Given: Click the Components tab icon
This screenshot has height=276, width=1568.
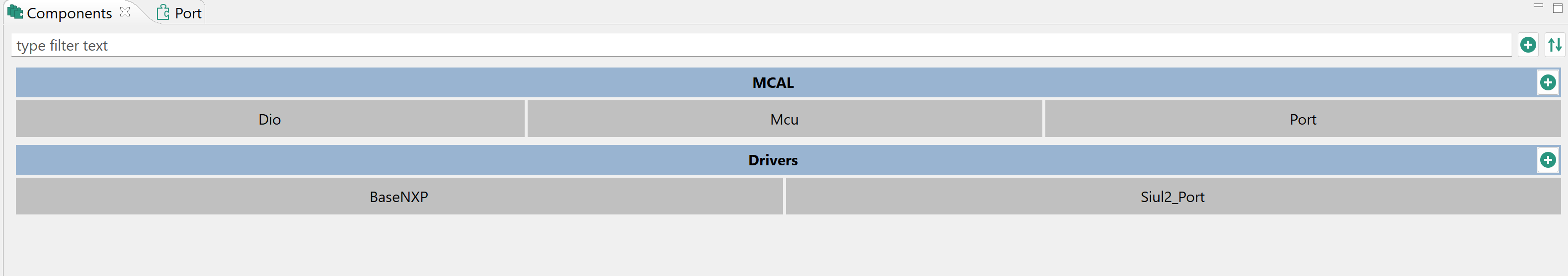Looking at the screenshot, I should tap(14, 12).
